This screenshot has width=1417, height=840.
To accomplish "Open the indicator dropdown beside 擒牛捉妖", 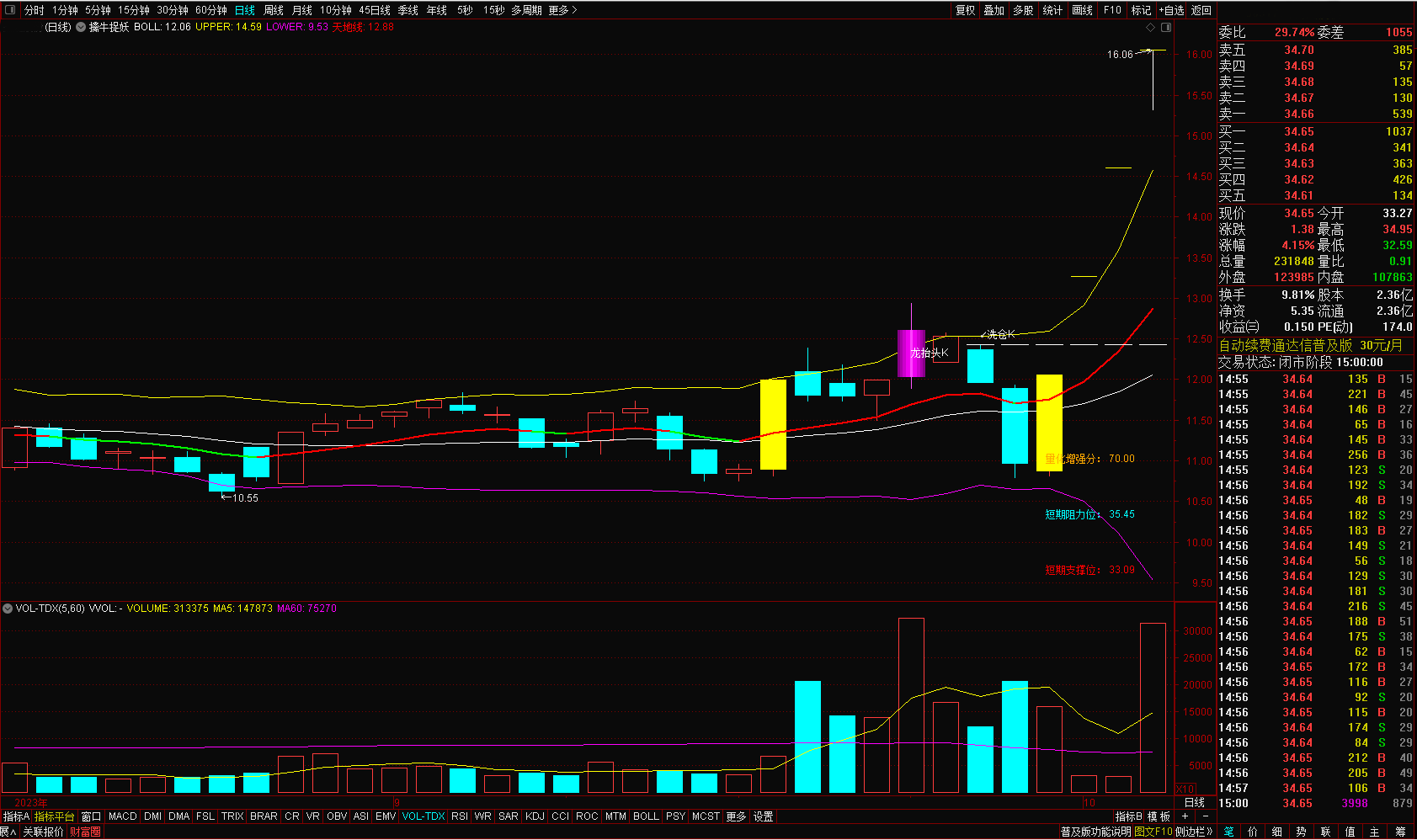I will tap(81, 27).
